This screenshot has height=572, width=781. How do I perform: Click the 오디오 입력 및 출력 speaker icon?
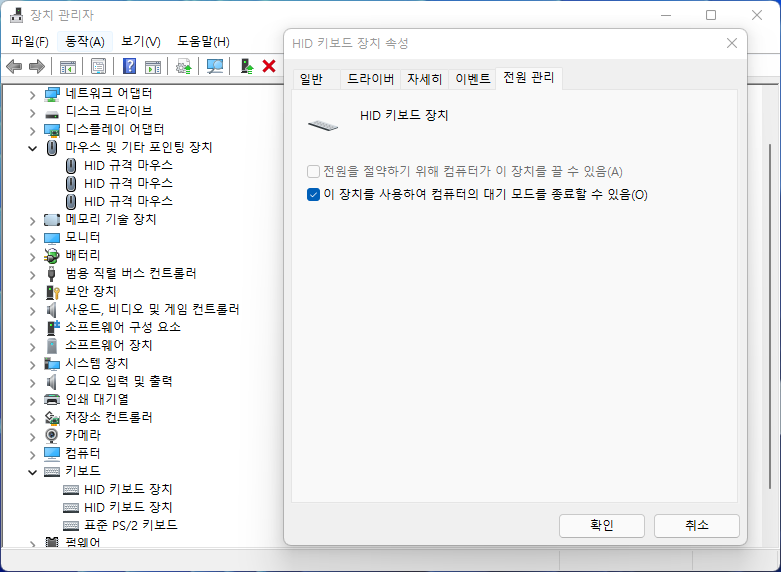click(52, 382)
